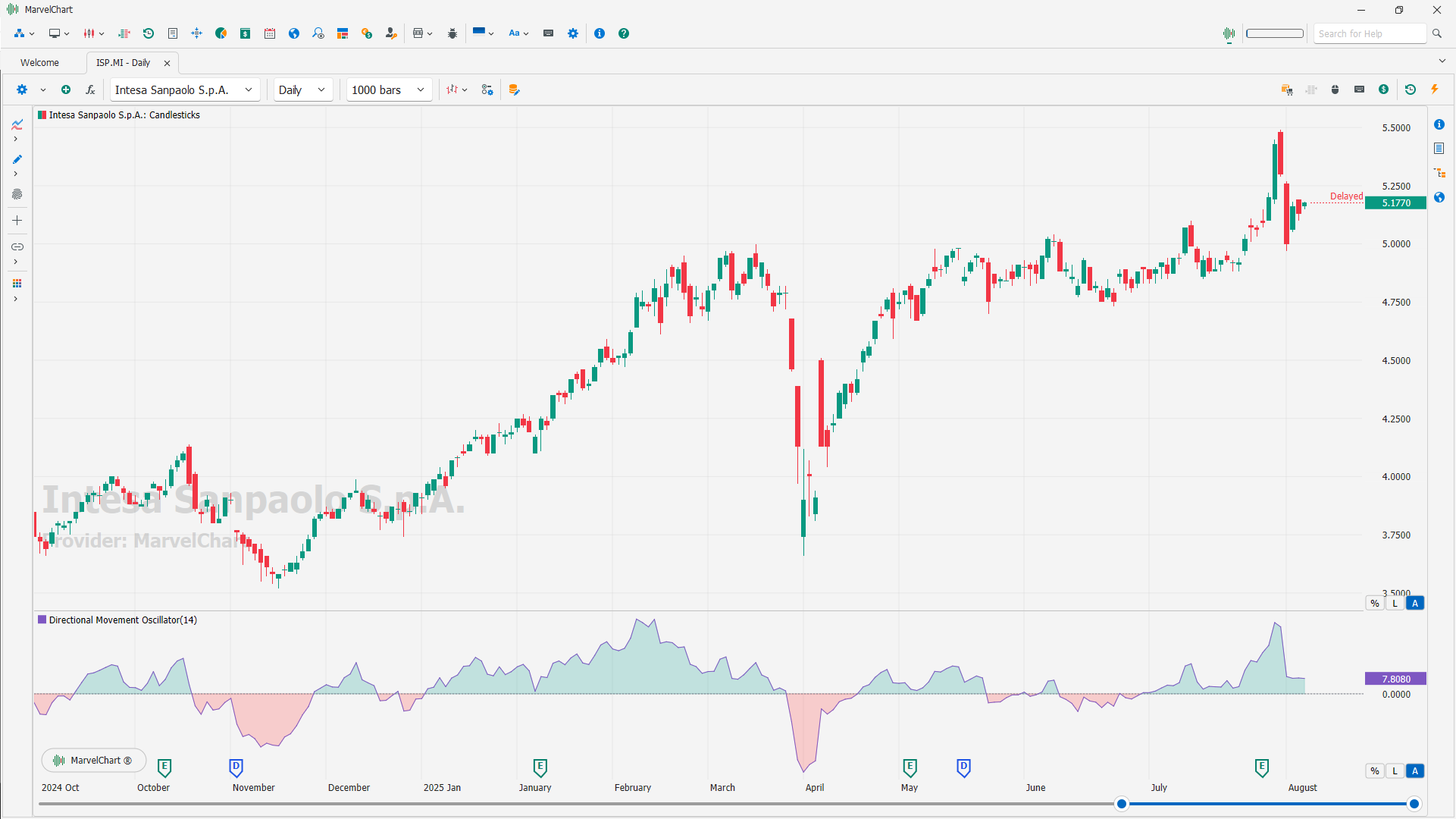The height and width of the screenshot is (819, 1456).
Task: Open the Intesa Sanpaolo S.p.A. symbol dropdown
Action: 184,89
